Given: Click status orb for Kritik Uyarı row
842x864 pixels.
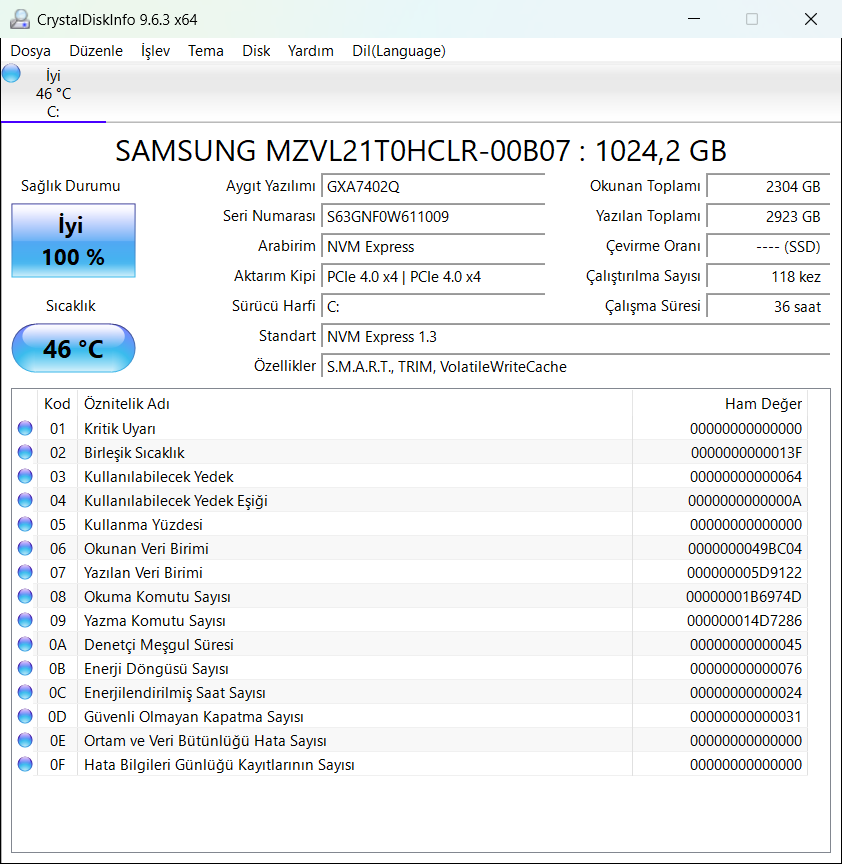Looking at the screenshot, I should tap(25, 428).
